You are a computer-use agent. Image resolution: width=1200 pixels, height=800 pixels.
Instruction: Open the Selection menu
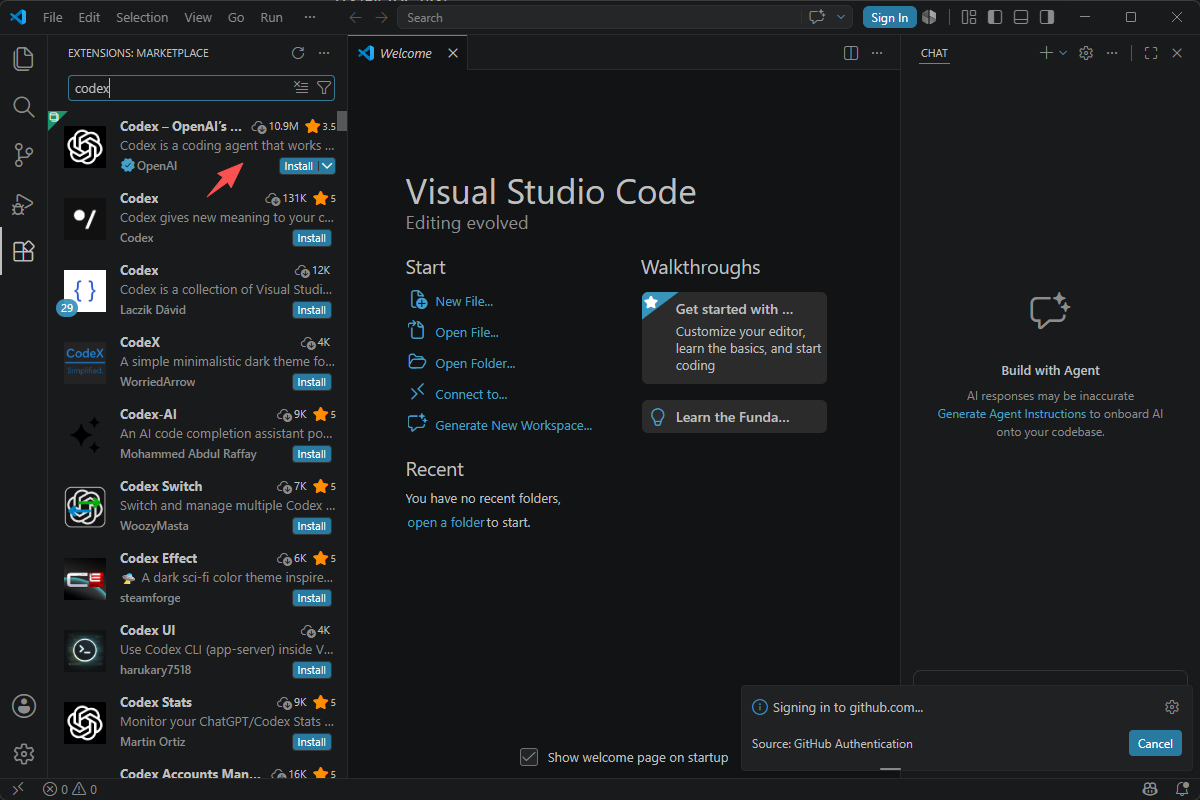[x=142, y=17]
